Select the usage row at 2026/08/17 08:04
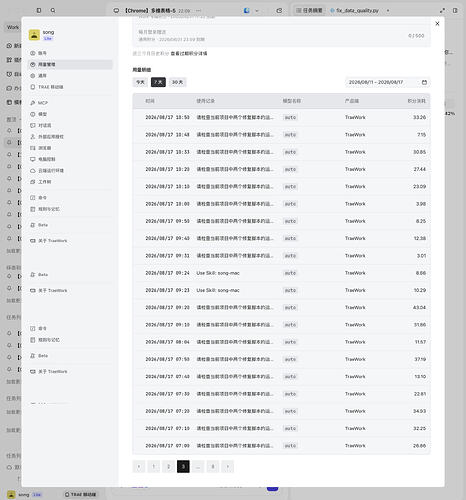The height and width of the screenshot is (500, 466). click(x=281, y=342)
